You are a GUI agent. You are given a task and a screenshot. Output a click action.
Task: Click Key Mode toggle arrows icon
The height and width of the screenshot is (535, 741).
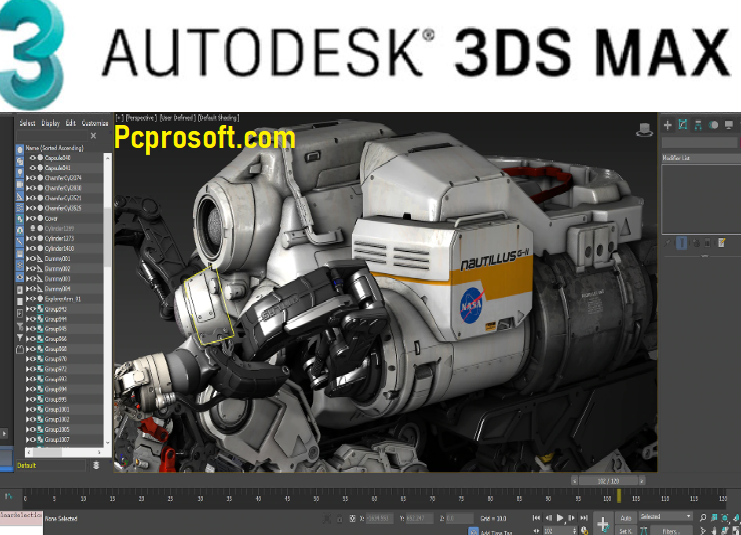coord(538,531)
